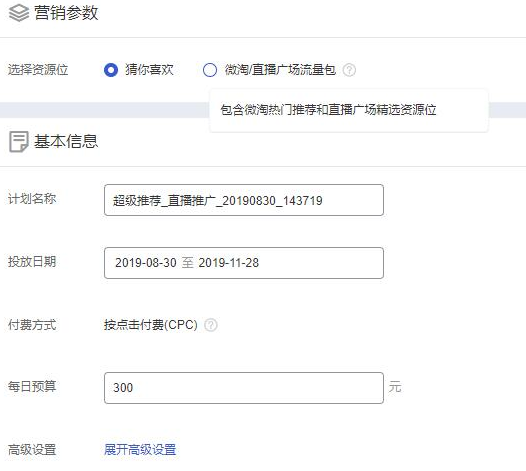This screenshot has width=526, height=471.
Task: Select the 猜你喜欢 radio button
Action: 111,70
